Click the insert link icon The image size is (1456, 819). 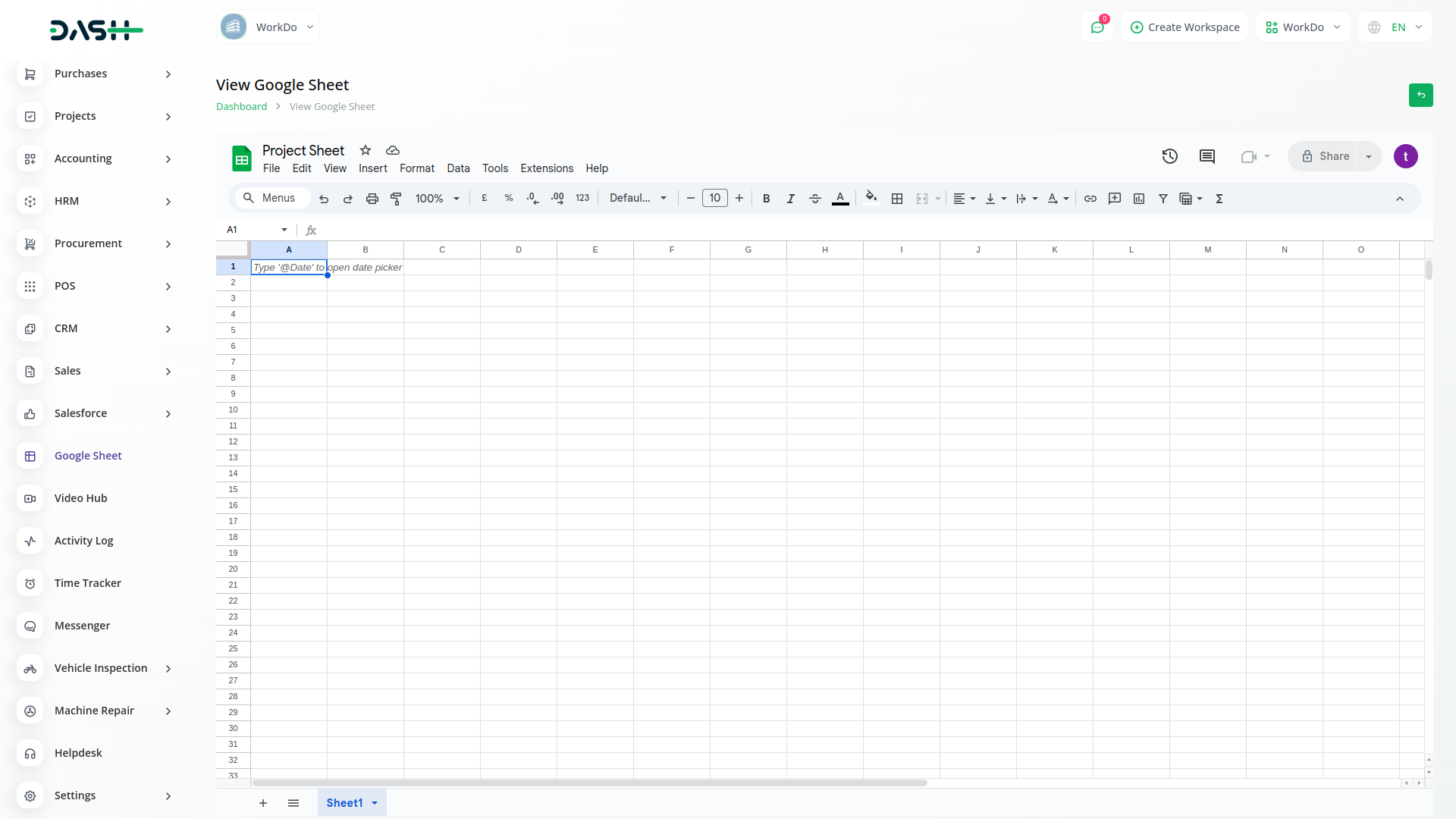[1090, 199]
